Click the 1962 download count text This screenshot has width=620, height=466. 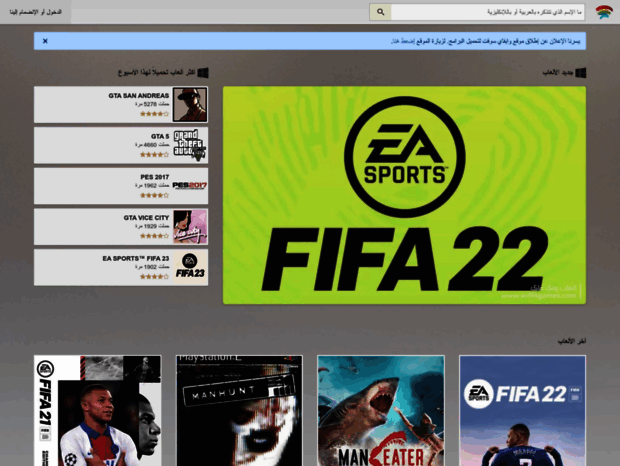click(152, 185)
